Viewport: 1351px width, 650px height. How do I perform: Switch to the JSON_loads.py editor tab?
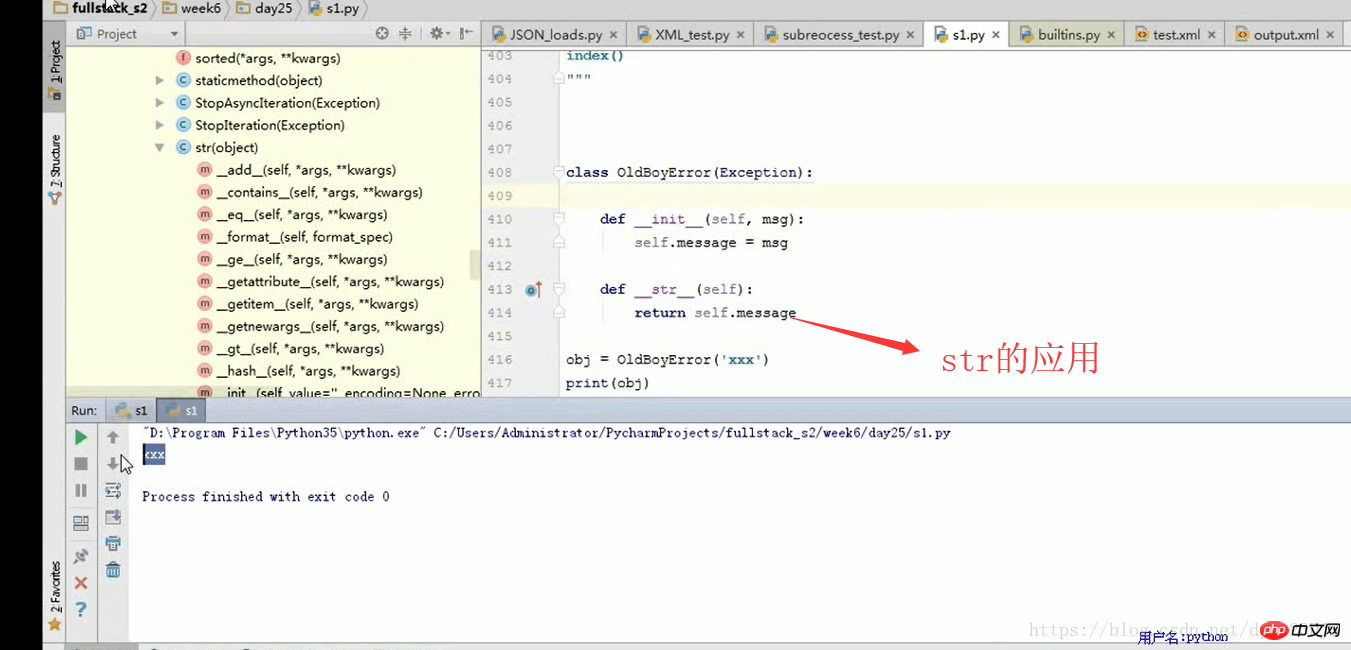(555, 34)
